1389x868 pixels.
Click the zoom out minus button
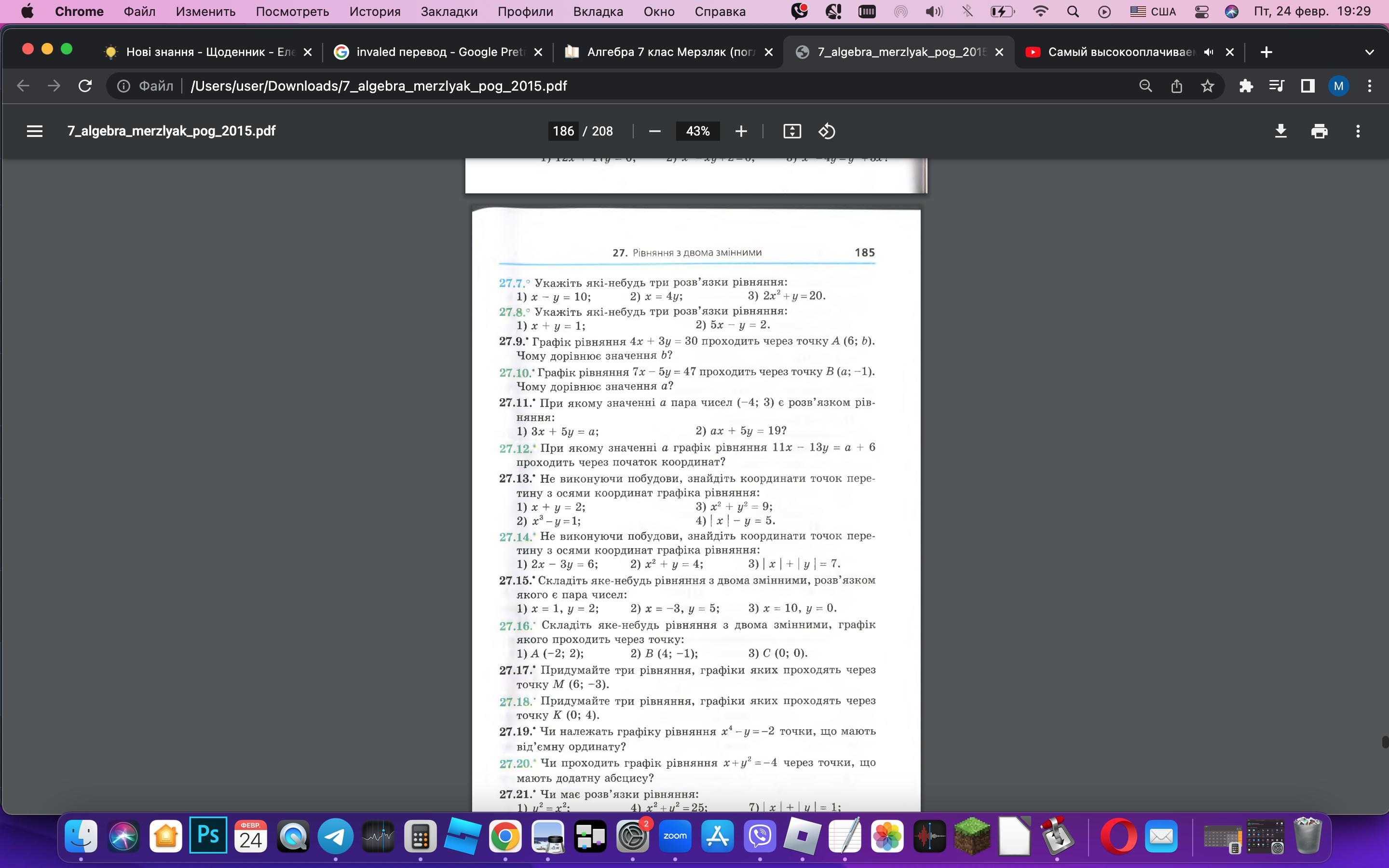click(x=654, y=132)
